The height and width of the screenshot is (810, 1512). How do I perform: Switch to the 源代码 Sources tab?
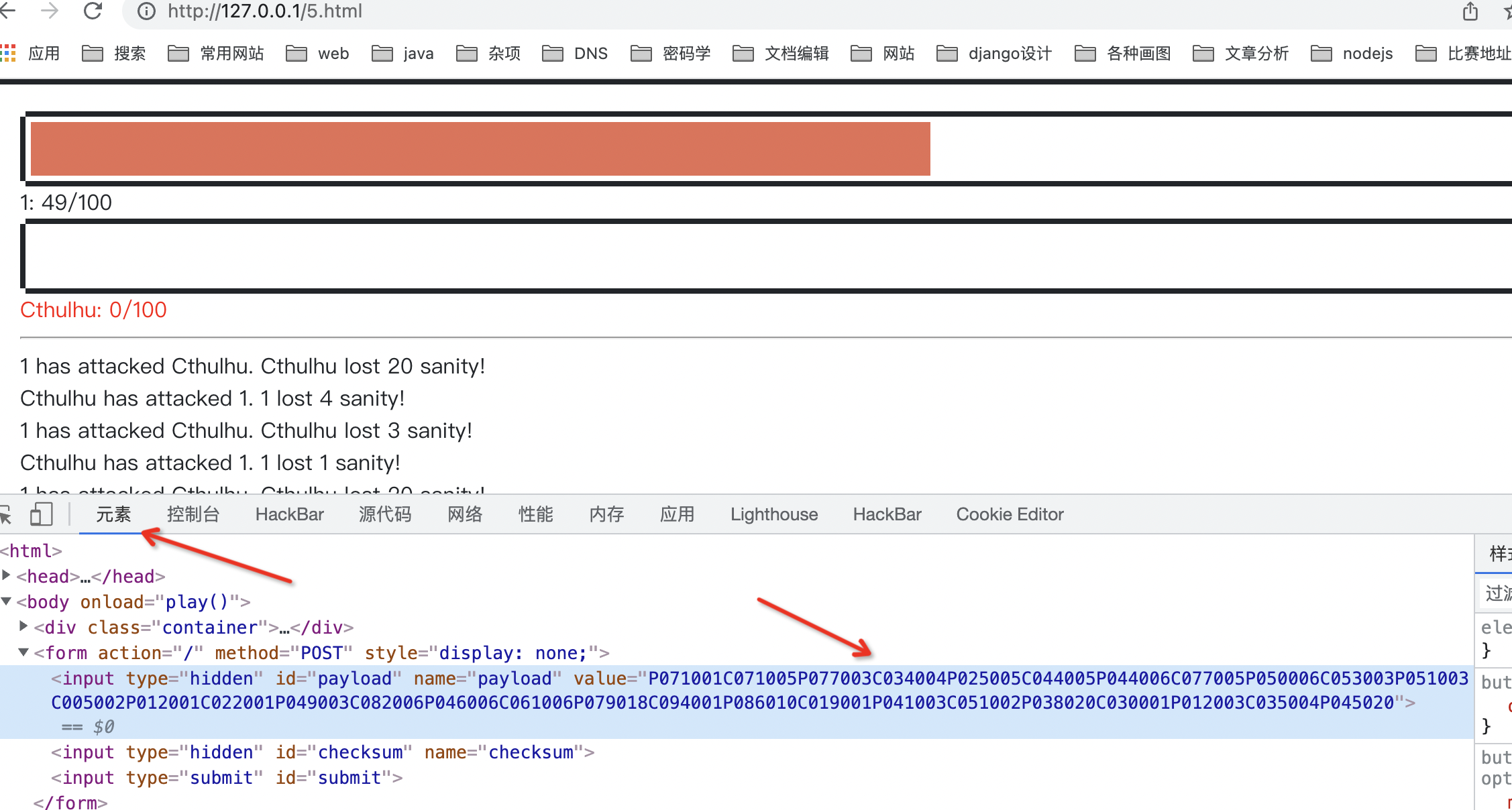click(385, 514)
